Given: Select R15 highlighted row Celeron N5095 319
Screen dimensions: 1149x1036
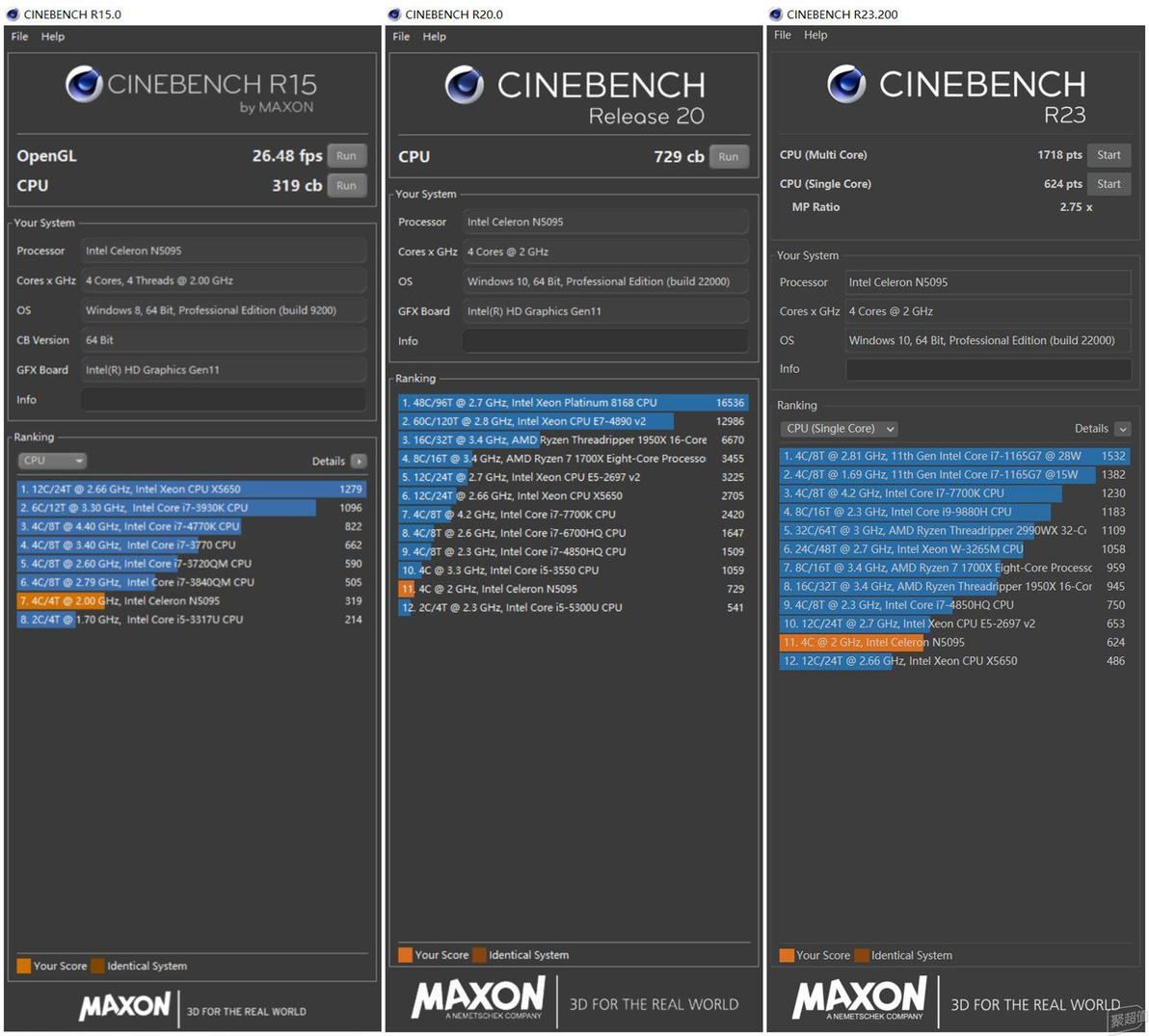Looking at the screenshot, I should [191, 600].
